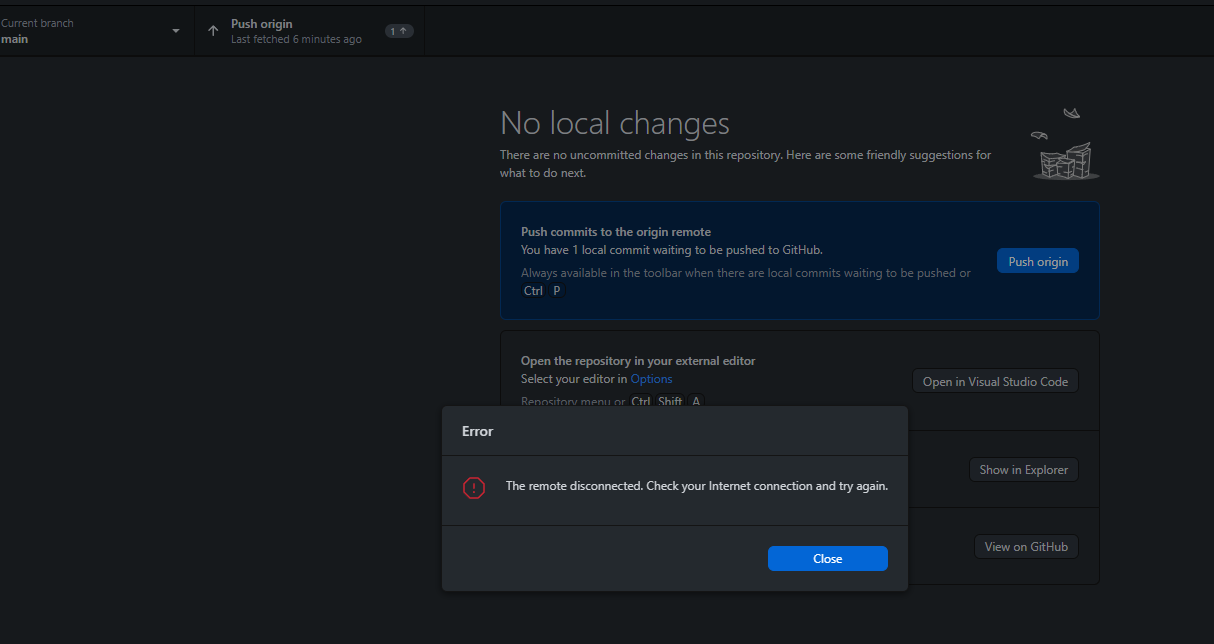The height and width of the screenshot is (644, 1214).
Task: Close the Error dialog
Action: point(827,559)
